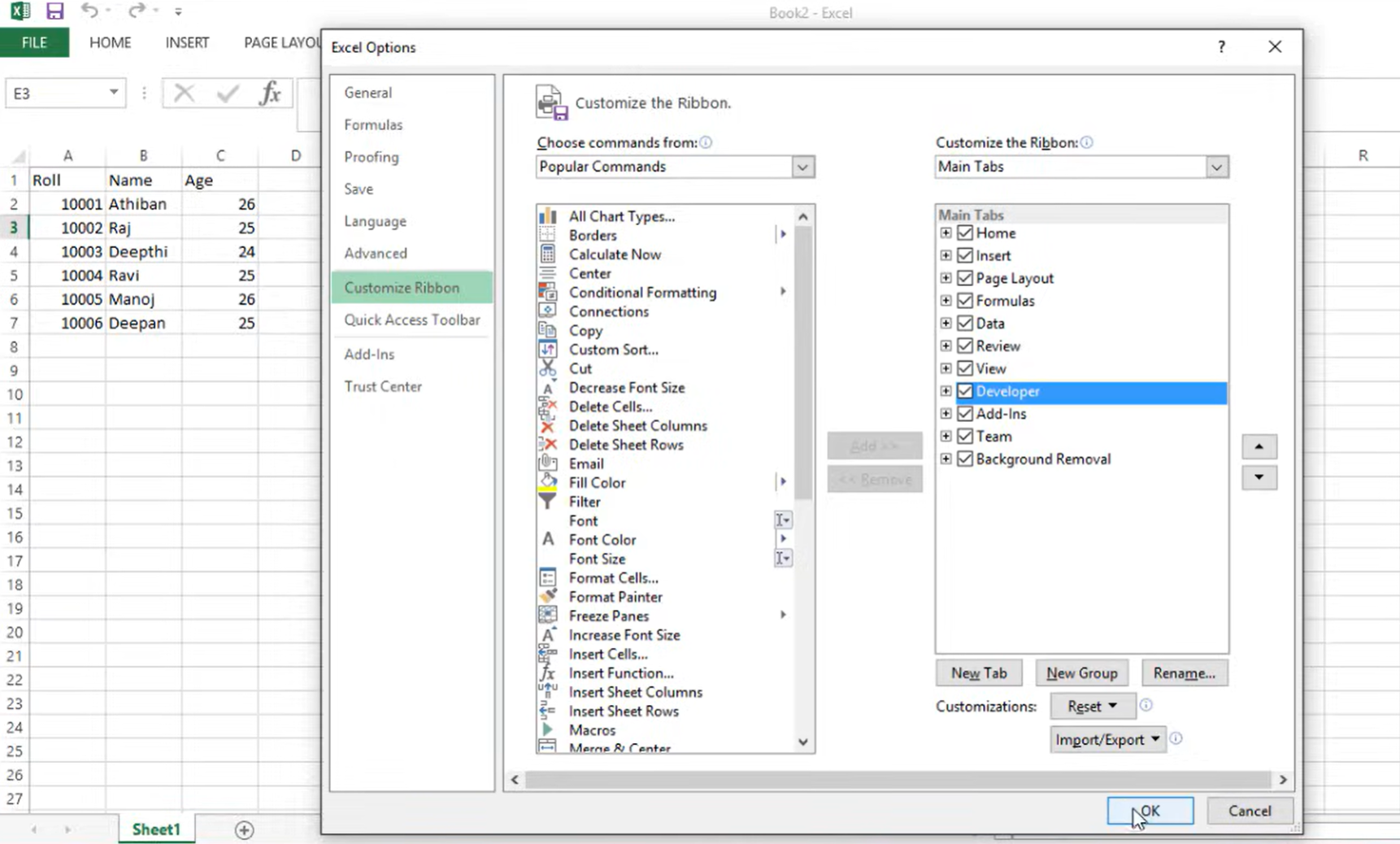The width and height of the screenshot is (1400, 844).
Task: Select the Filter funnel icon
Action: pyautogui.click(x=548, y=502)
